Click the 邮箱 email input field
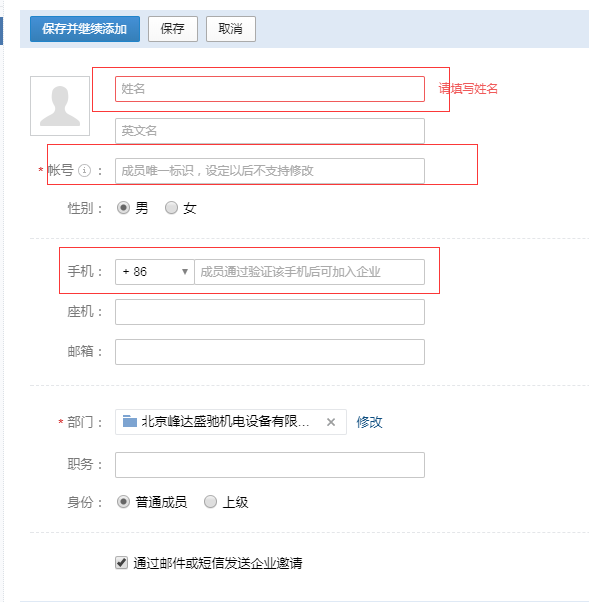Screen dimensions: 589x602 pos(270,352)
